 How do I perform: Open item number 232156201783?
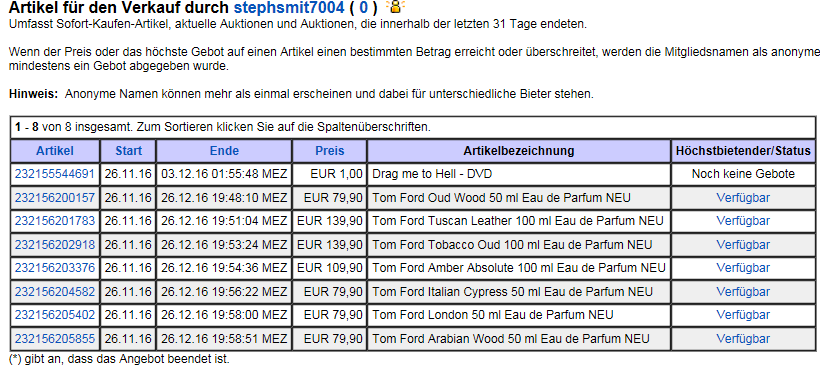pyautogui.click(x=55, y=221)
